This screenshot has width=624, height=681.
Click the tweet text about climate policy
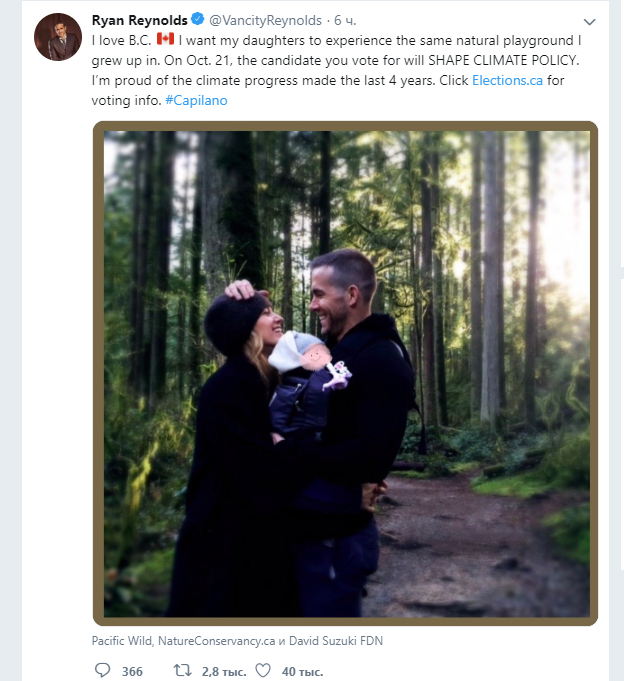coord(340,59)
